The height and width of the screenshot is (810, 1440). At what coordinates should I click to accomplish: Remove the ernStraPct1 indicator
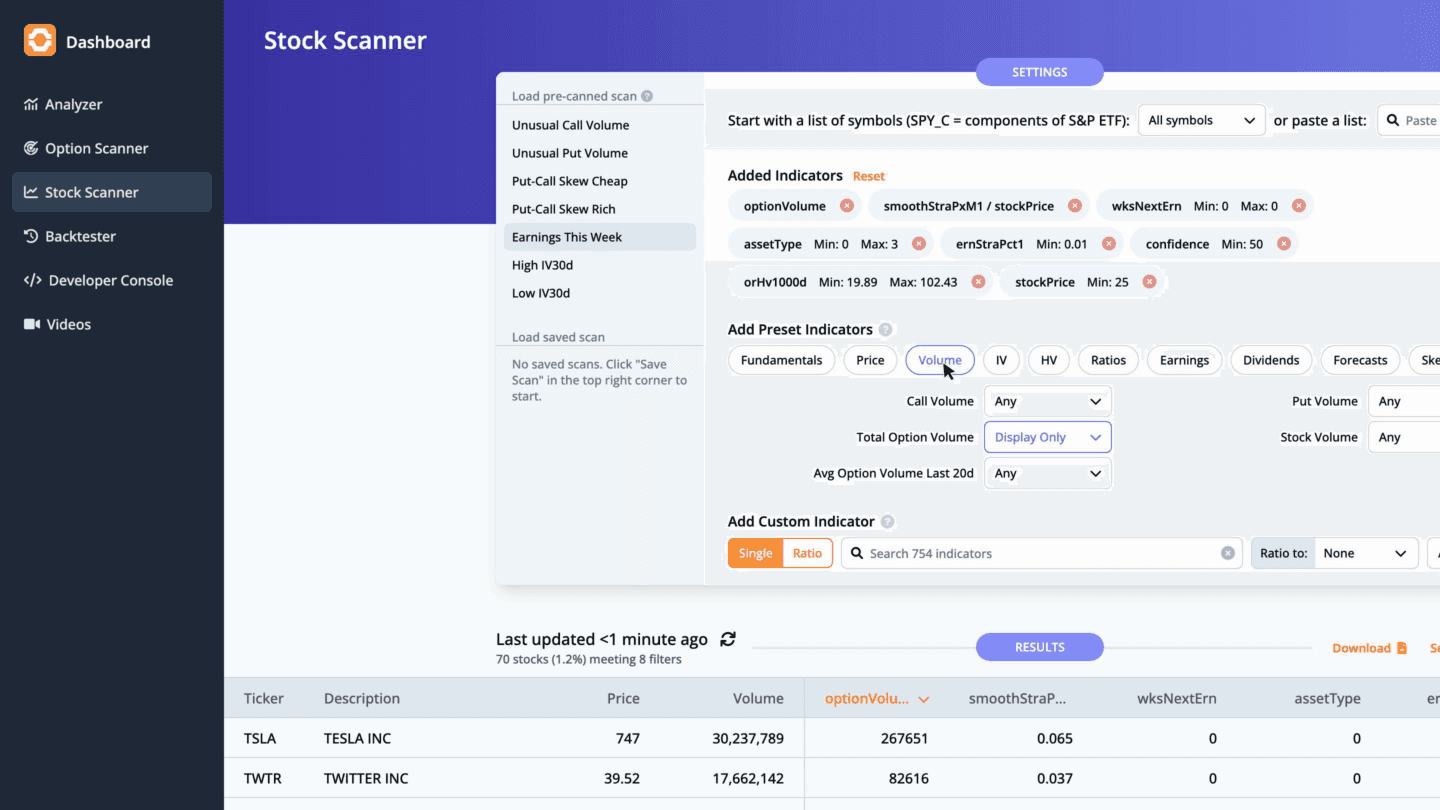1108,244
